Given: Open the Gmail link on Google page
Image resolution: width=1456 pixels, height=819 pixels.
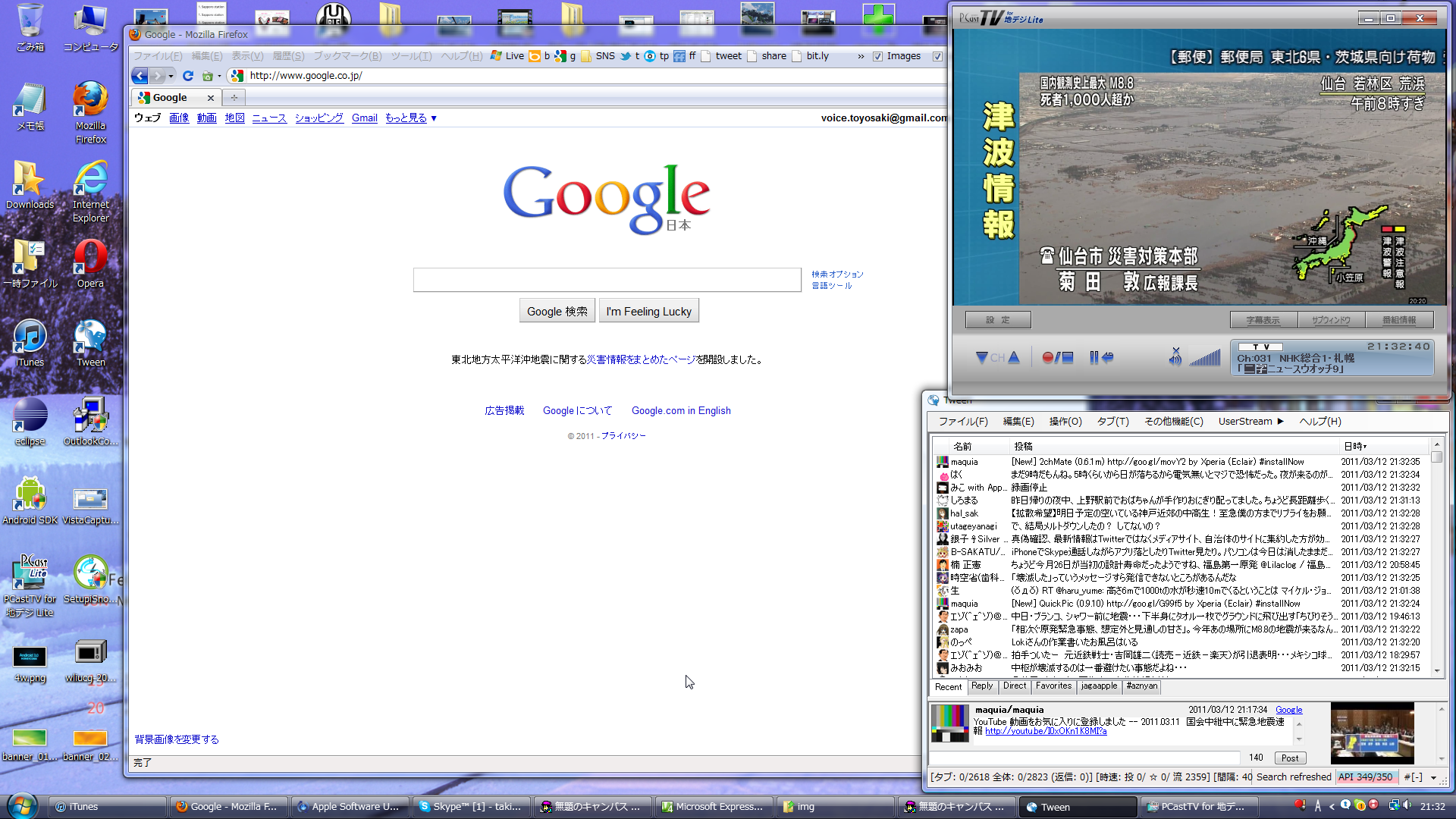Looking at the screenshot, I should coord(365,118).
